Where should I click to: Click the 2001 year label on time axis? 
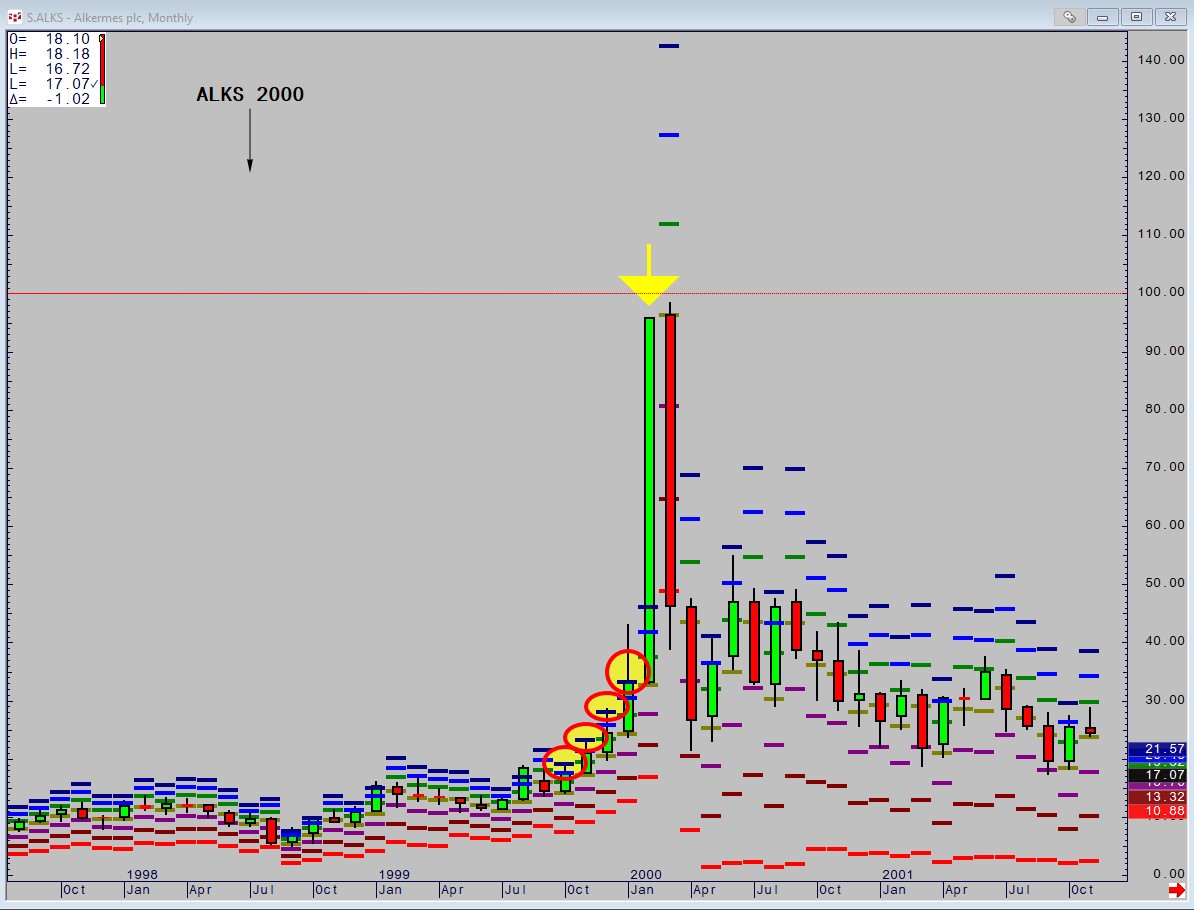click(898, 875)
